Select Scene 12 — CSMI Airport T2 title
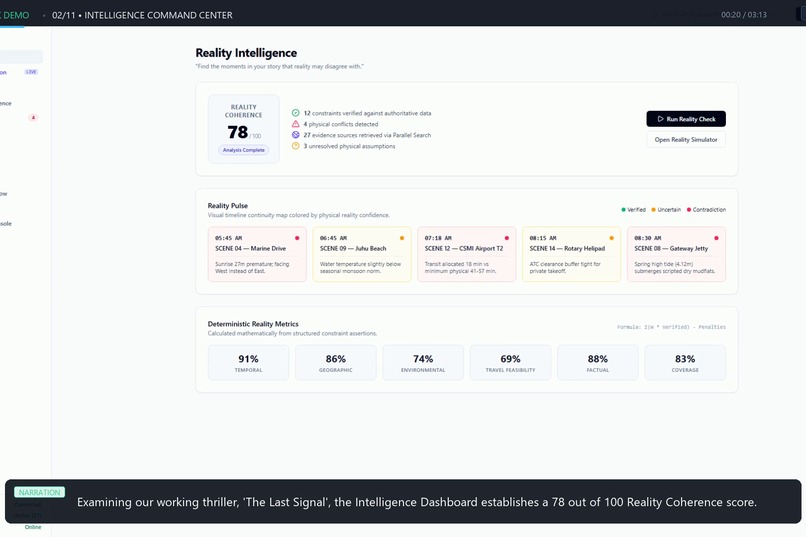This screenshot has width=806, height=537. point(464,248)
